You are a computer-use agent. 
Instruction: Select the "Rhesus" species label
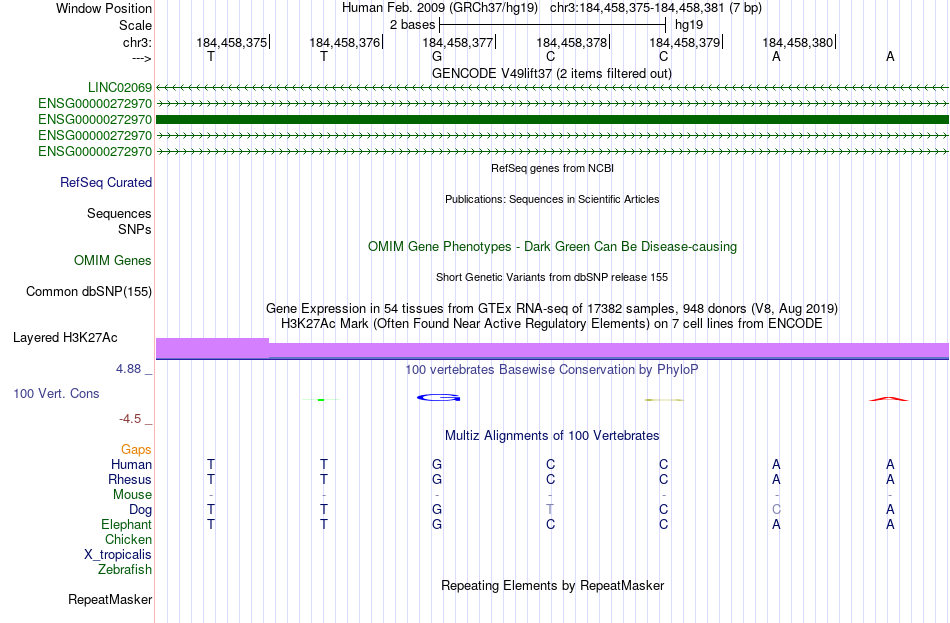pos(130,479)
